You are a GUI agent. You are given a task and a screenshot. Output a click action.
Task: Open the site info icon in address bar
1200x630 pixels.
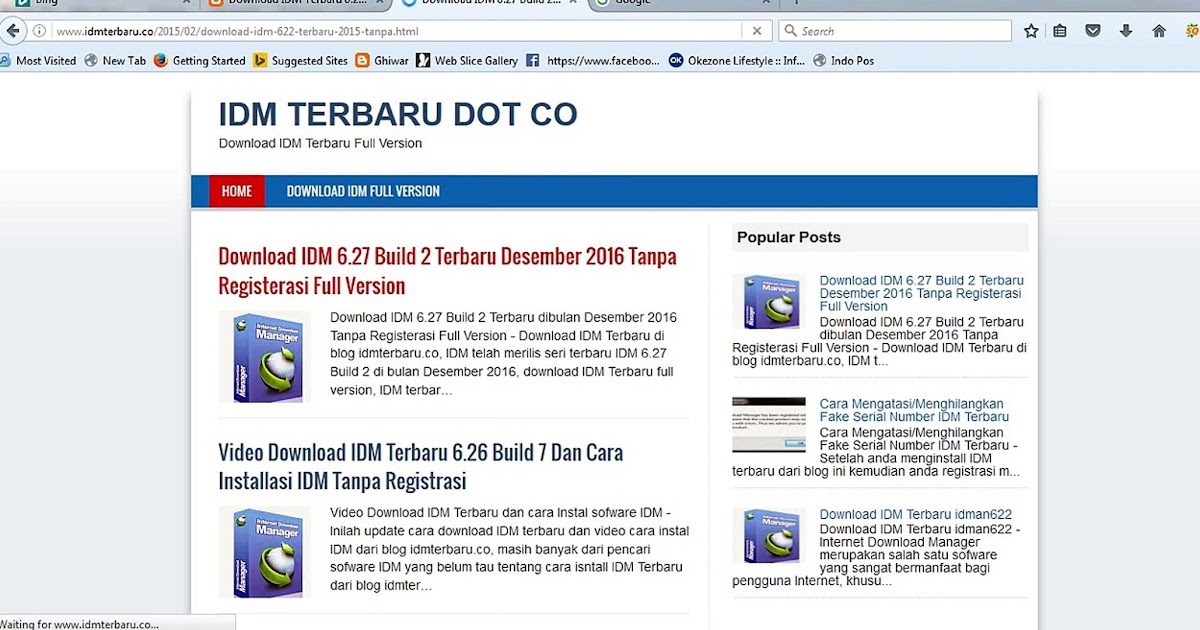[39, 31]
